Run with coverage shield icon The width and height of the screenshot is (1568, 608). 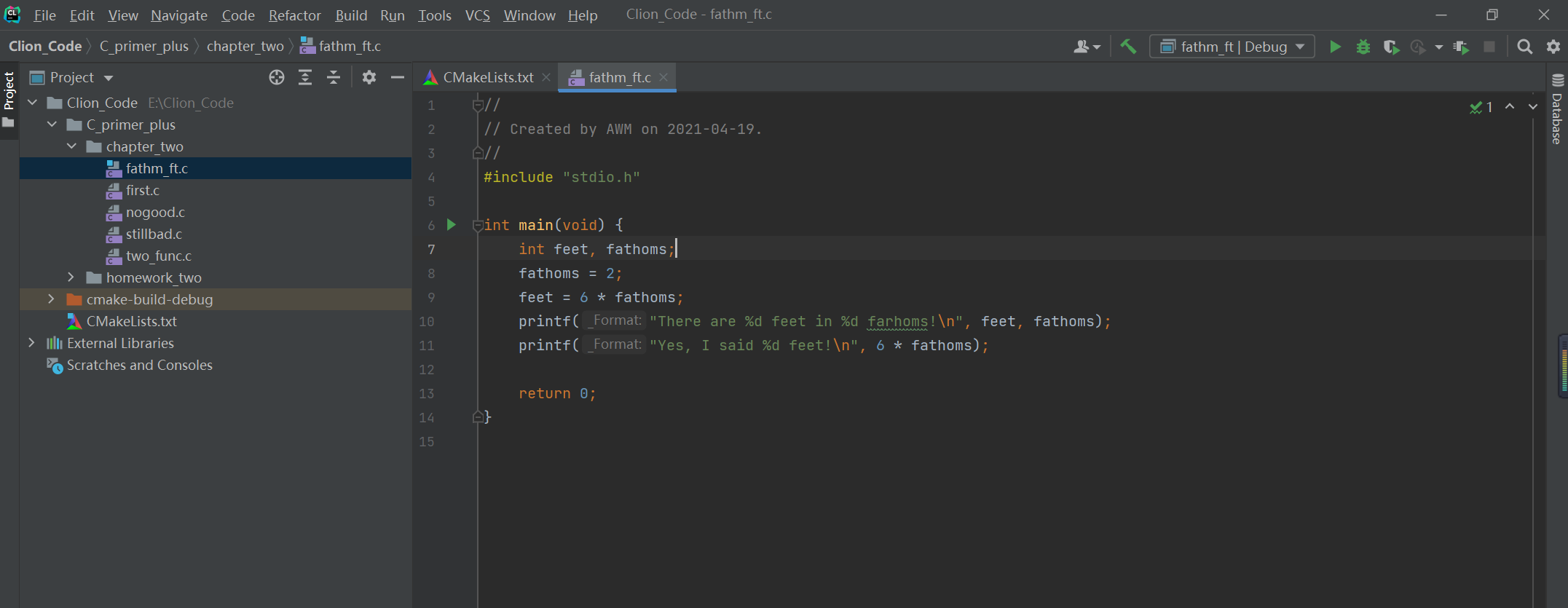pyautogui.click(x=1390, y=47)
